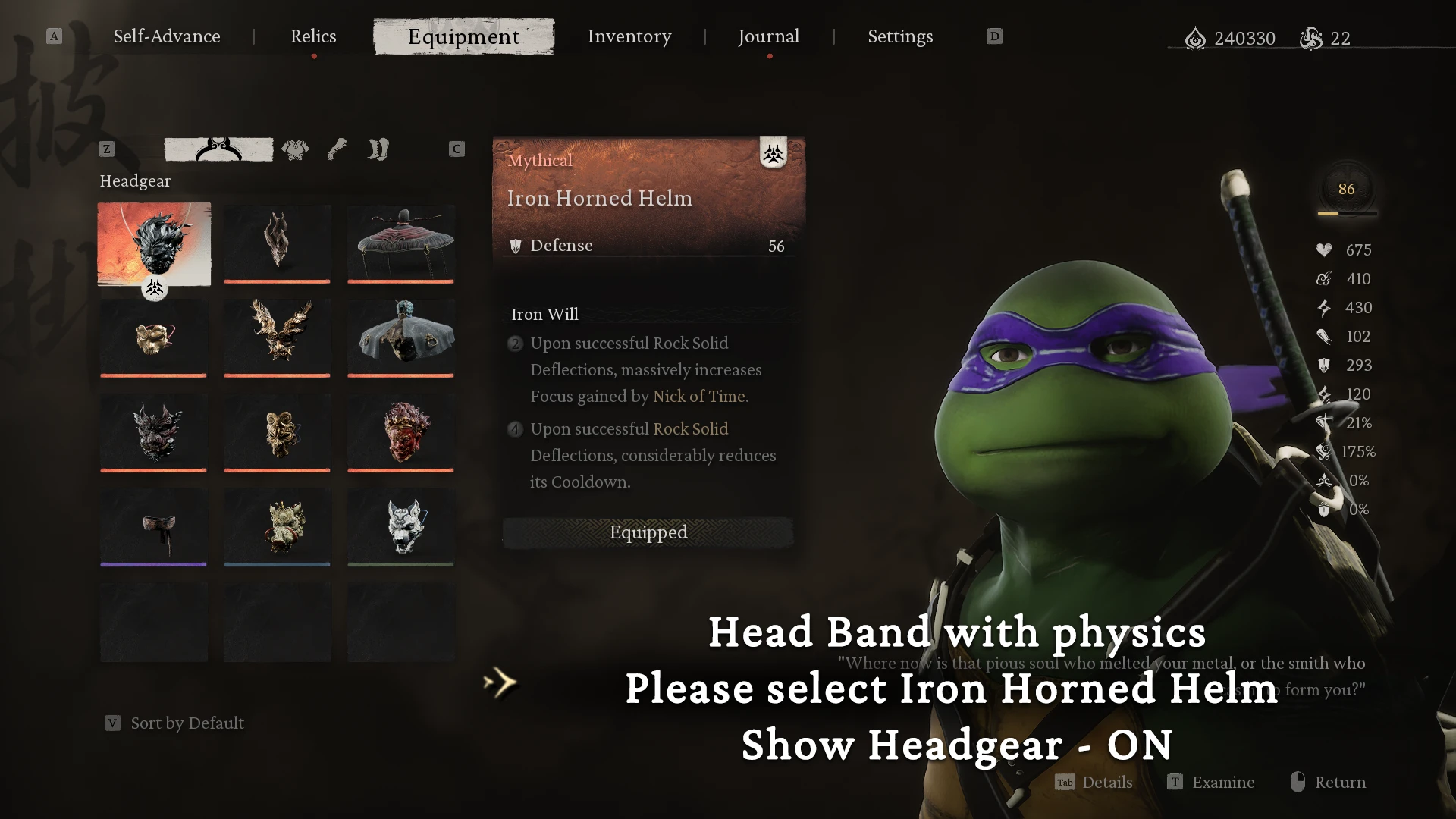The width and height of the screenshot is (1456, 819).
Task: Select the red demon mask headgear
Action: tap(400, 433)
